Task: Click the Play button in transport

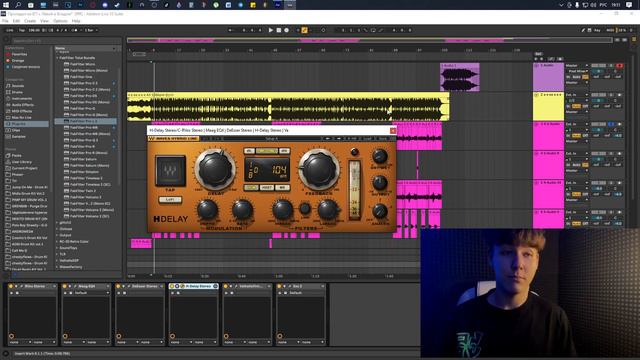Action: click(271, 30)
